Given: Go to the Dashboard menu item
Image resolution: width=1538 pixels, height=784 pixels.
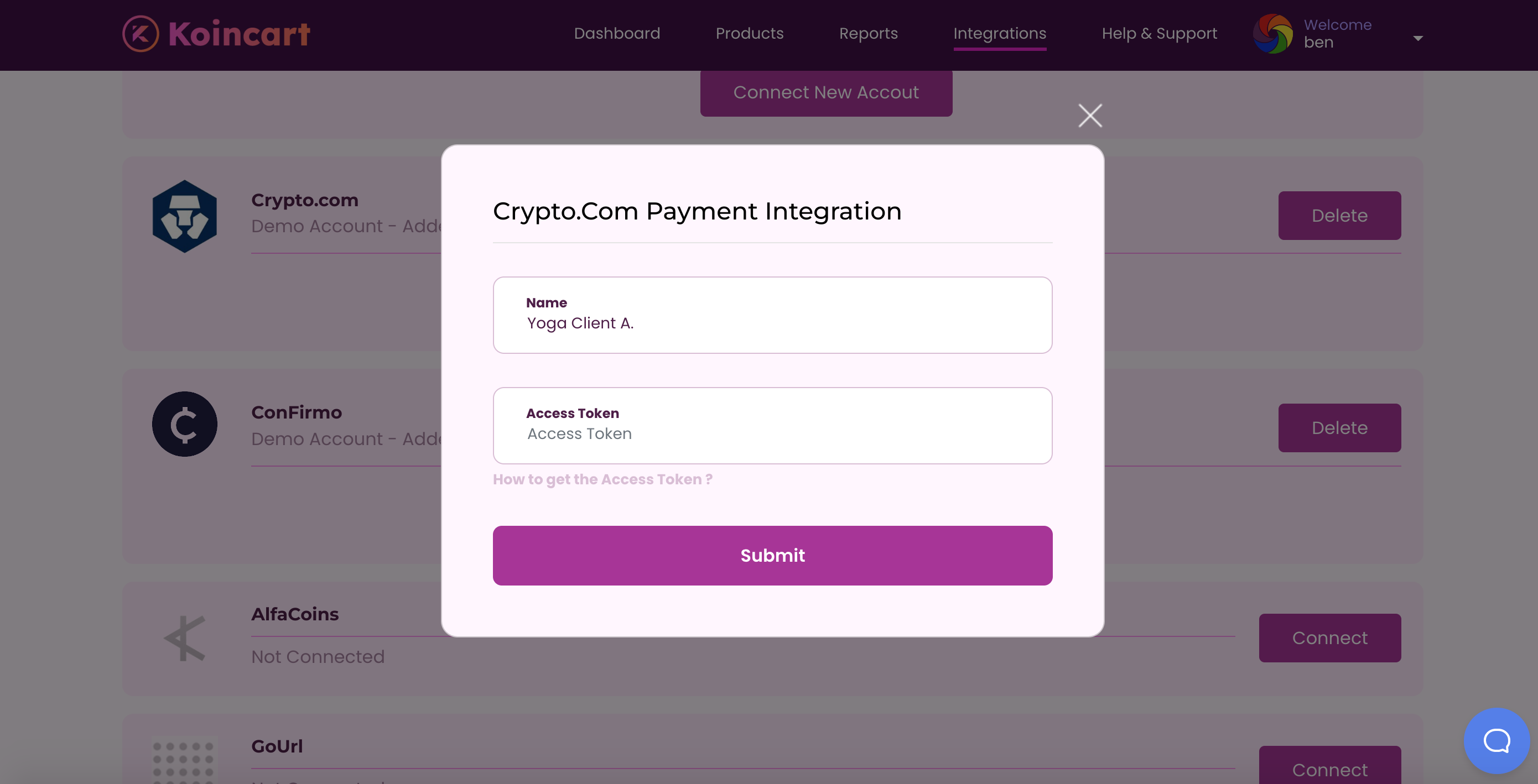Looking at the screenshot, I should tap(617, 33).
